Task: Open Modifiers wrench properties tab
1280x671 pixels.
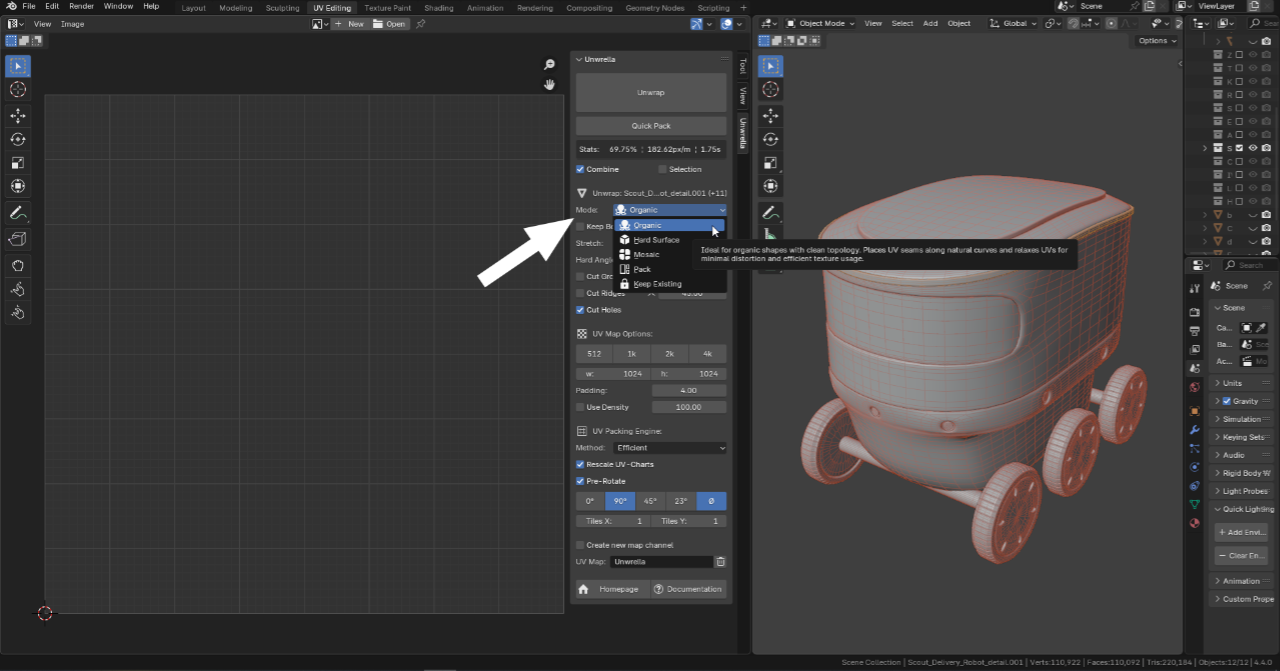Action: click(x=1194, y=430)
